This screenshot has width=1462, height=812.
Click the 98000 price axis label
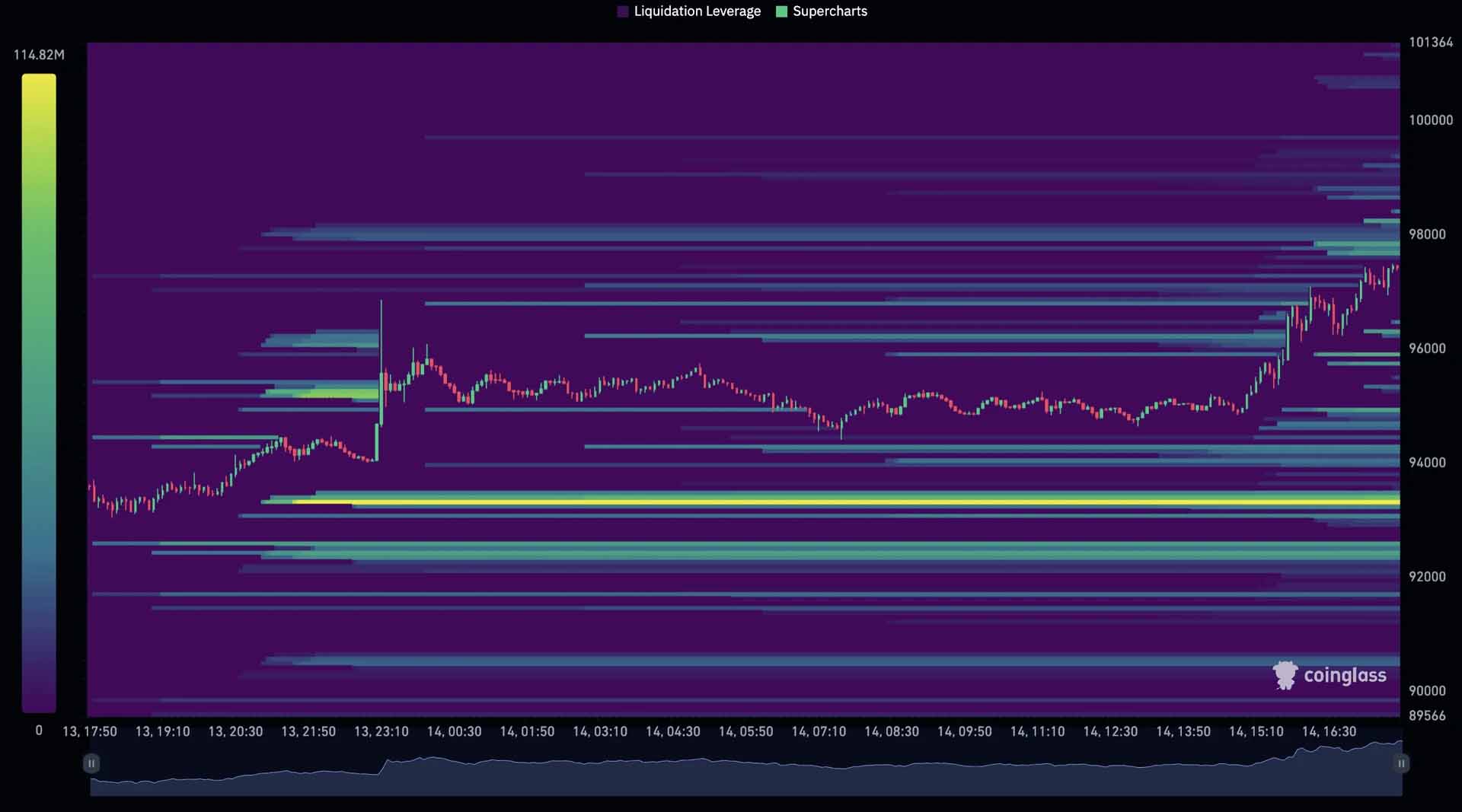pyautogui.click(x=1427, y=234)
